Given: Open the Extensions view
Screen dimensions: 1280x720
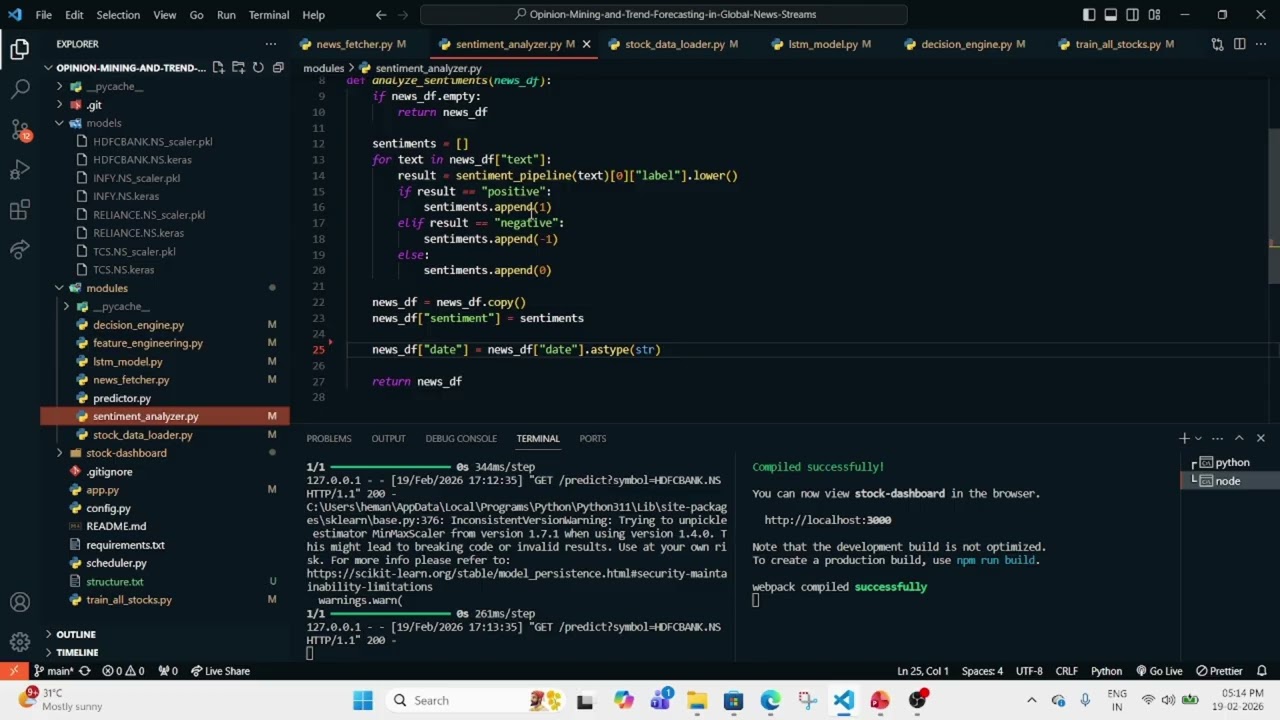Looking at the screenshot, I should coord(20,210).
